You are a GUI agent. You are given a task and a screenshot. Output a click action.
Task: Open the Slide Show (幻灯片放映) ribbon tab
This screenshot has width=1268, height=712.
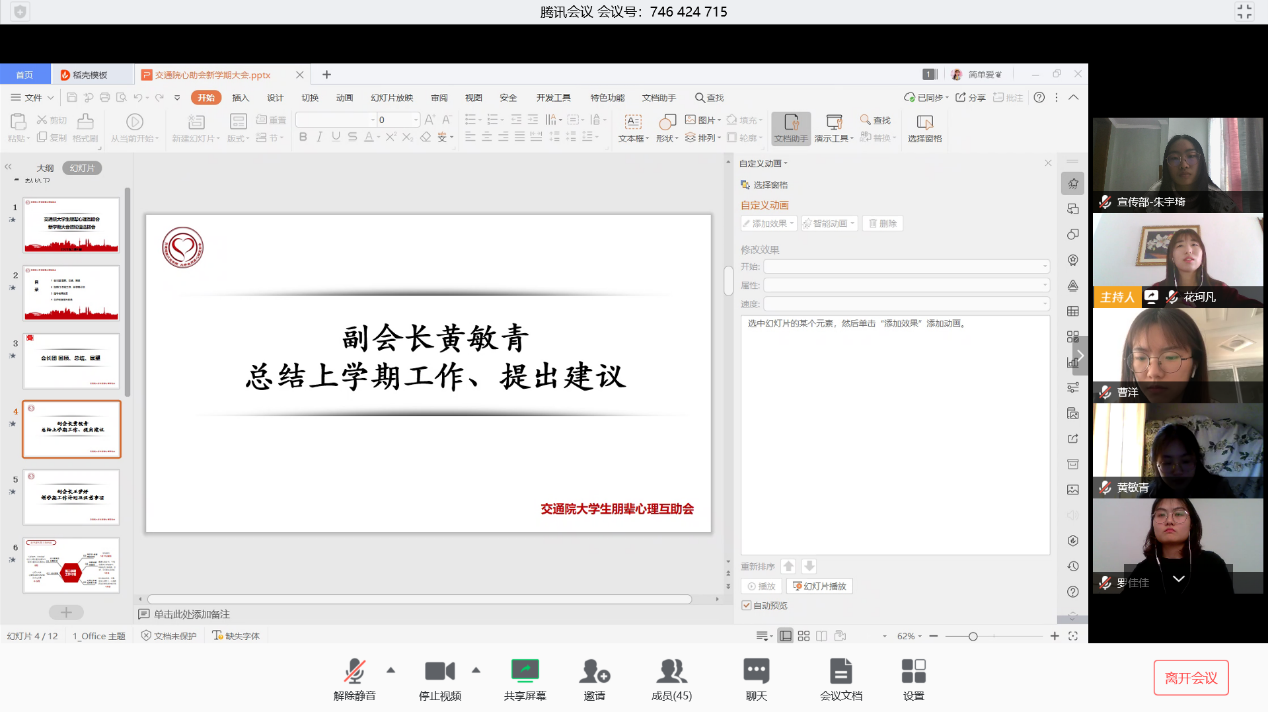[x=391, y=98]
